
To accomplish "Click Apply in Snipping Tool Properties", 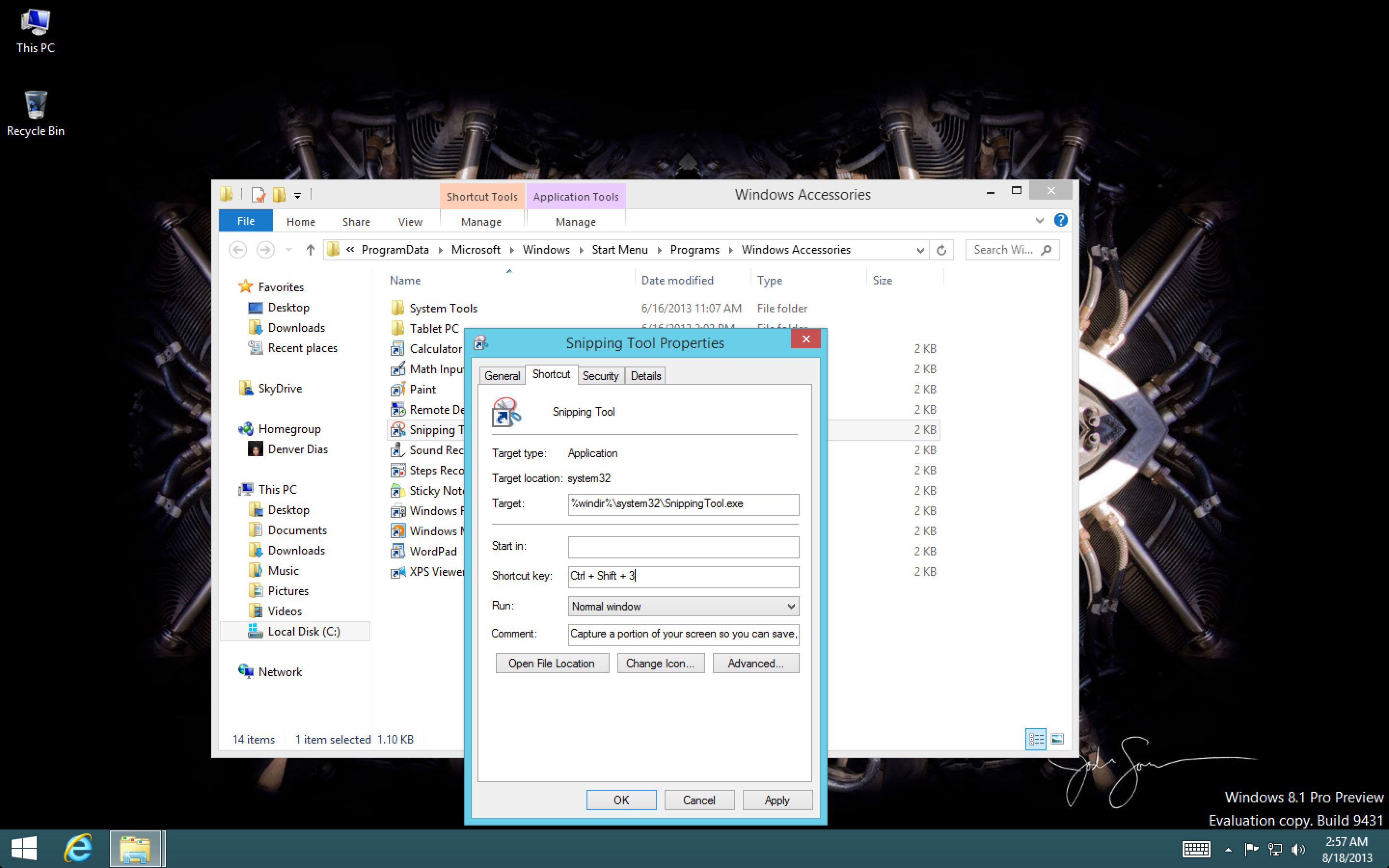I will pos(777,800).
